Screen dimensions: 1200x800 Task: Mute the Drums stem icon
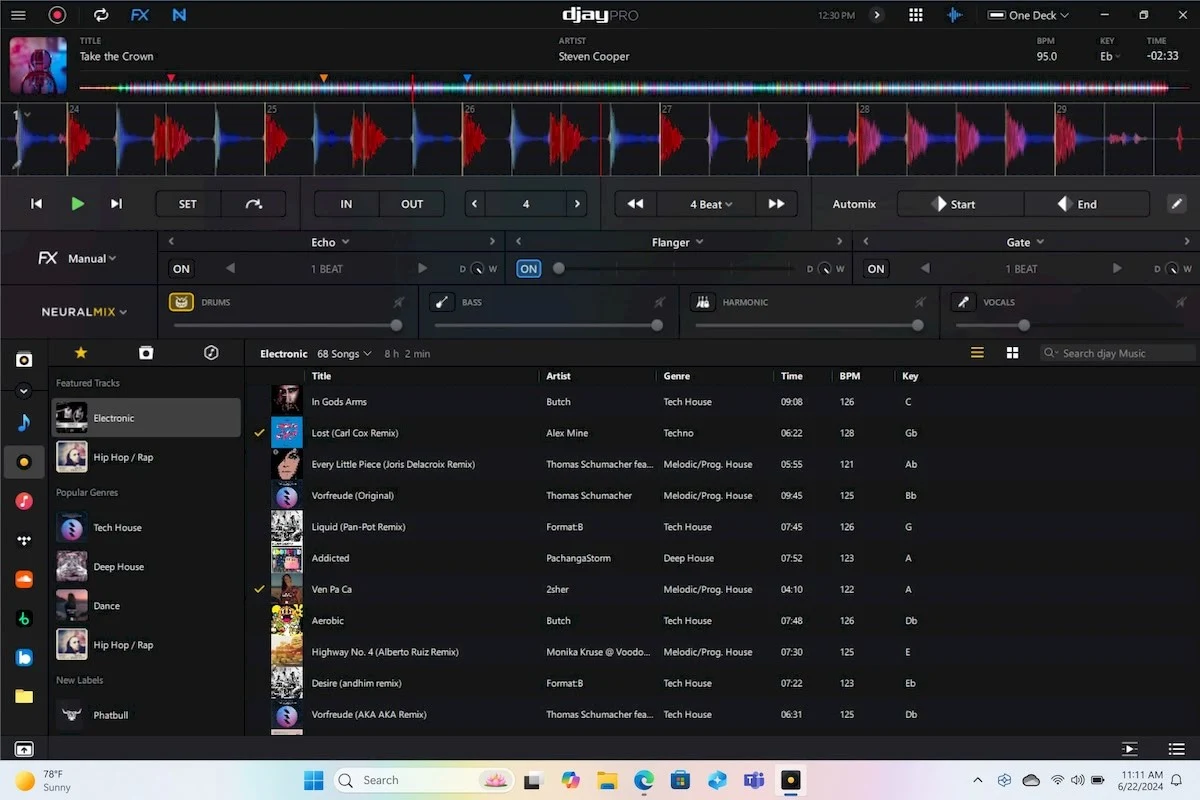pyautogui.click(x=181, y=302)
